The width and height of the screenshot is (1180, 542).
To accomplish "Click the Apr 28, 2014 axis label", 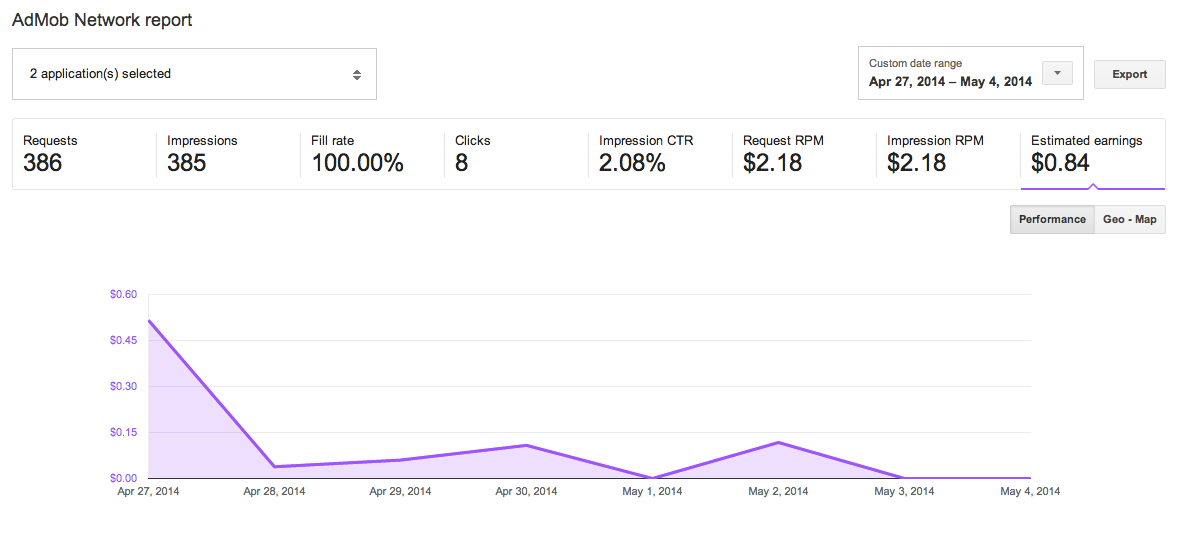I will [x=274, y=492].
